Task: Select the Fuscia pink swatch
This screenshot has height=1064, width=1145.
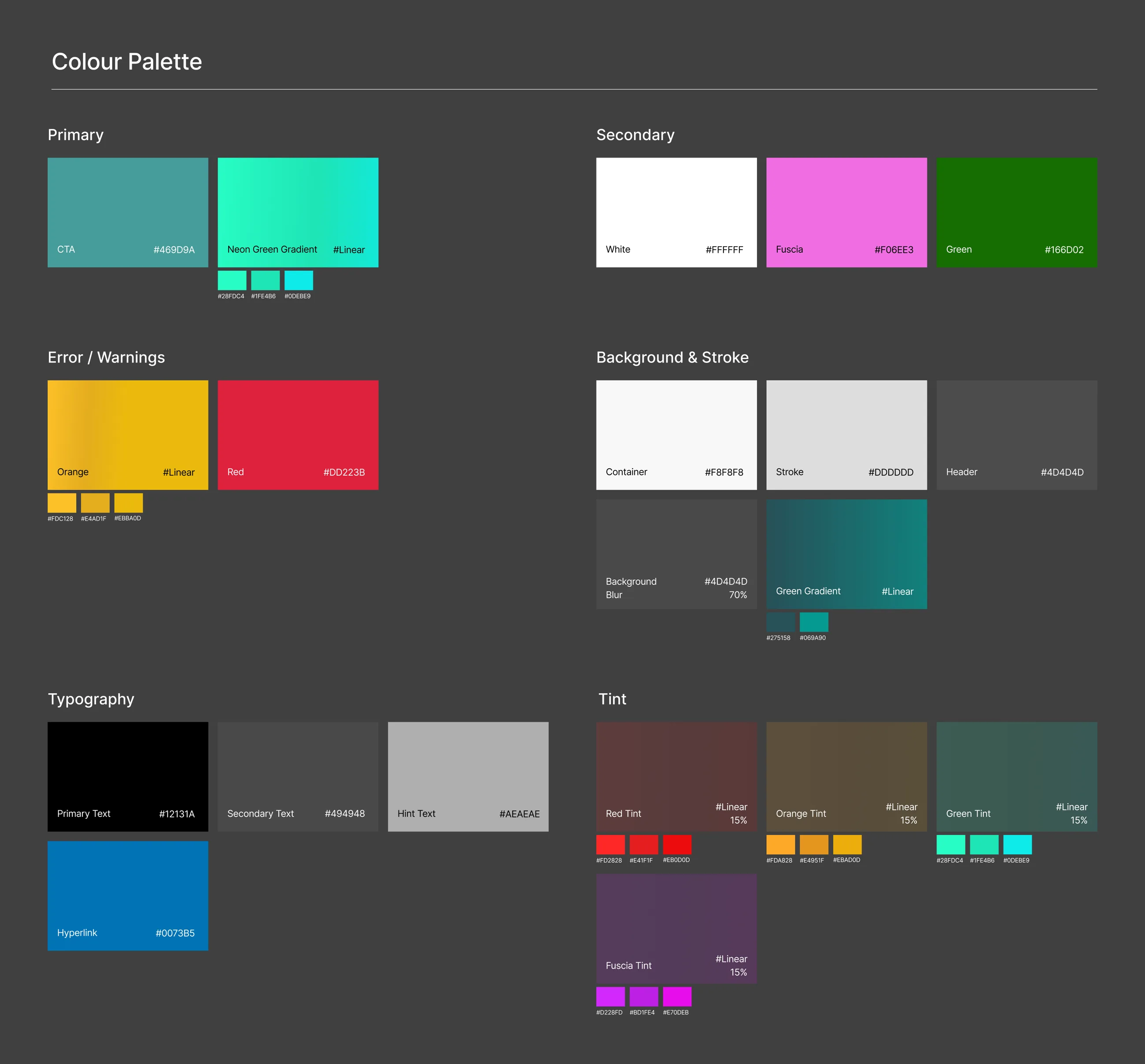Action: [x=846, y=212]
